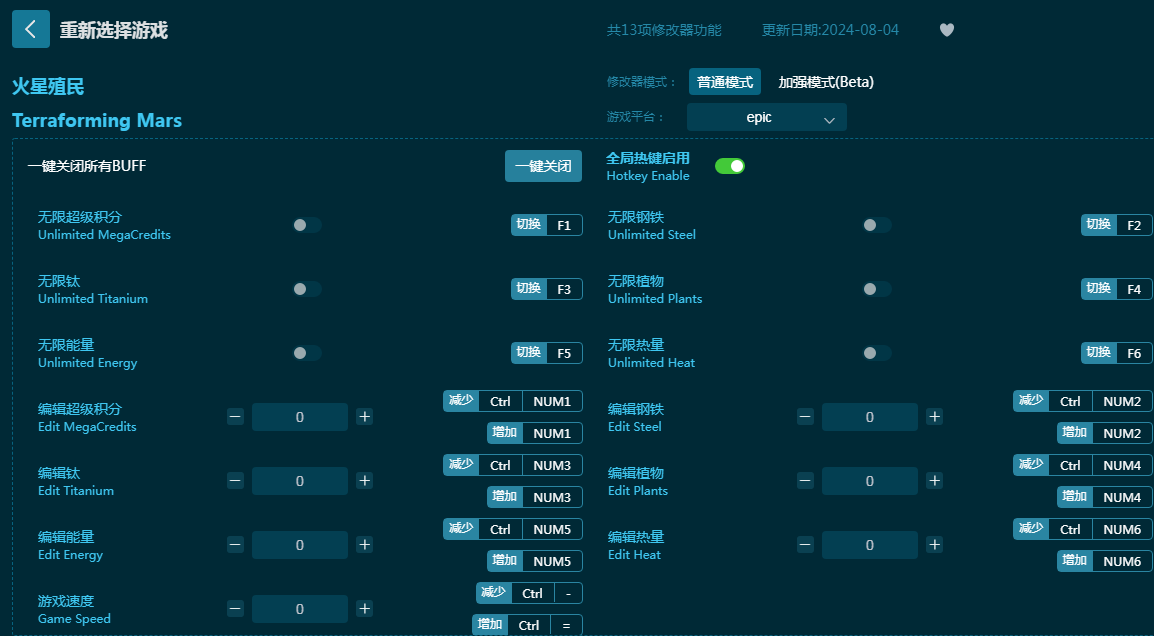
Task: Toggle Unlimited Steel on
Action: point(877,225)
